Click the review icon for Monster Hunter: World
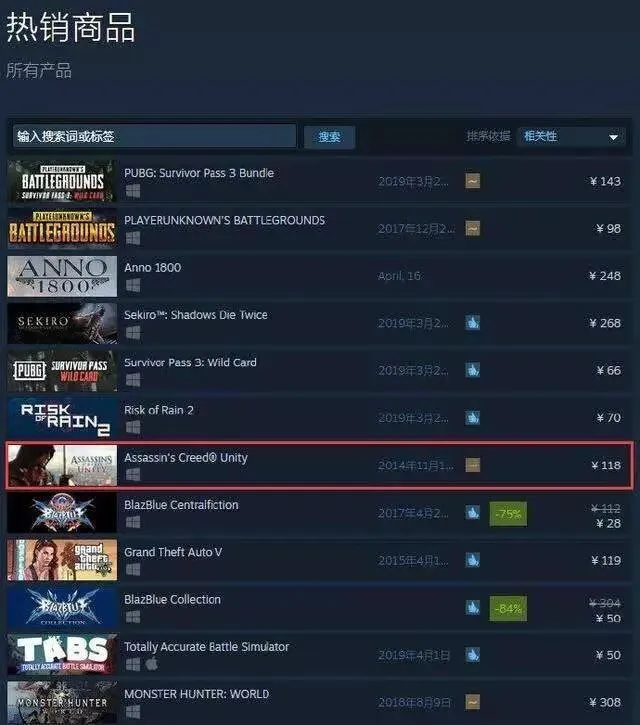Screen dimensions: 640x725 (x=472, y=701)
